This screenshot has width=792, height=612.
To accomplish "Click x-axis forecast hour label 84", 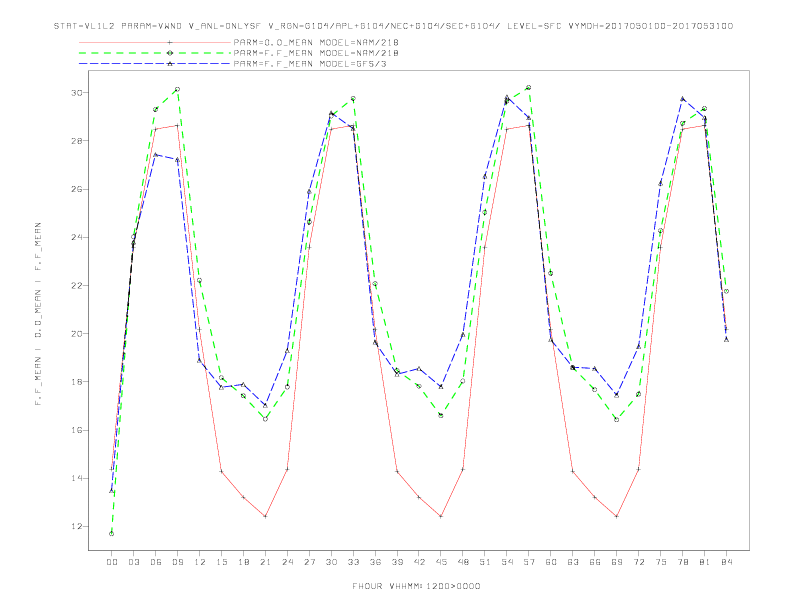I will (727, 562).
